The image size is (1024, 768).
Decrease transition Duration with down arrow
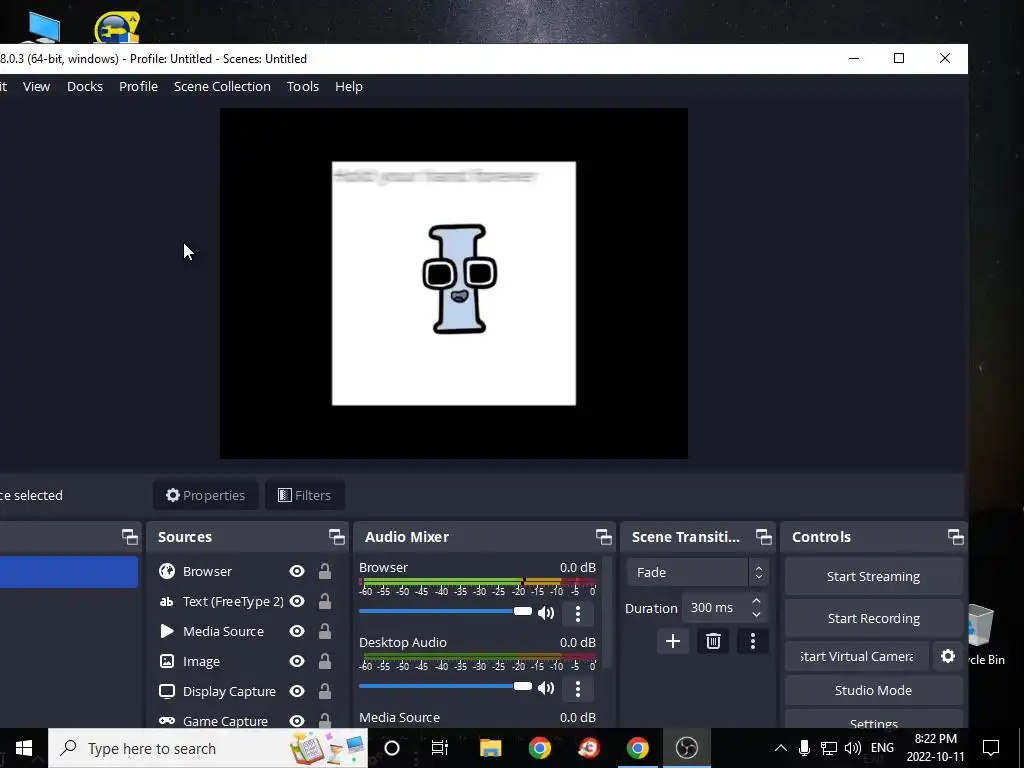click(756, 615)
